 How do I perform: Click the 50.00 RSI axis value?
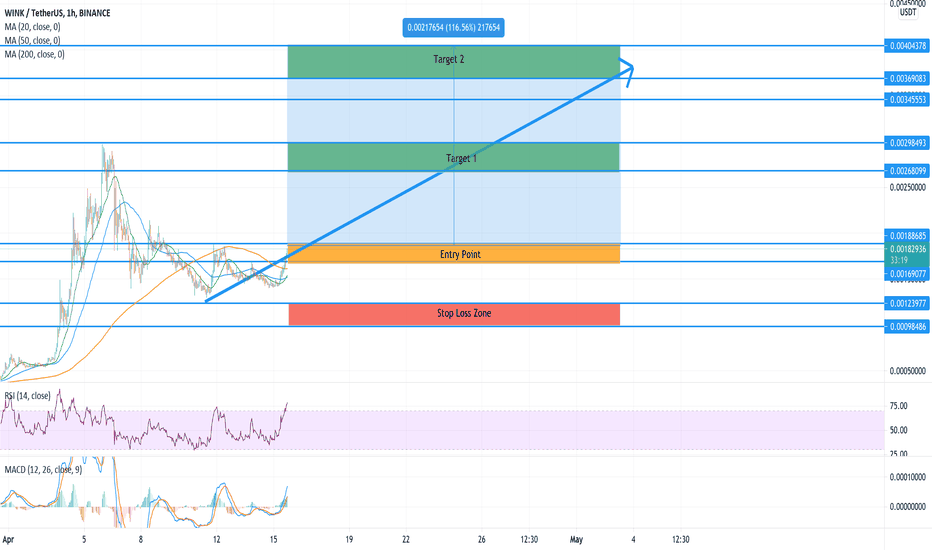[898, 430]
